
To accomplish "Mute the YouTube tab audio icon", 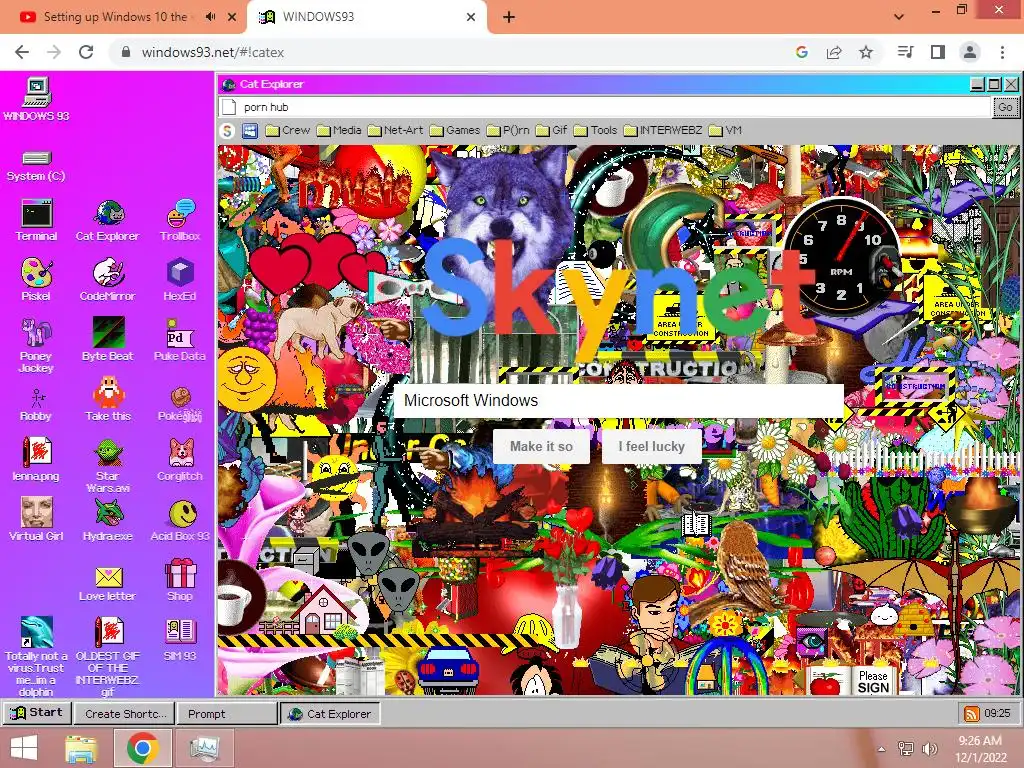I will [x=210, y=17].
